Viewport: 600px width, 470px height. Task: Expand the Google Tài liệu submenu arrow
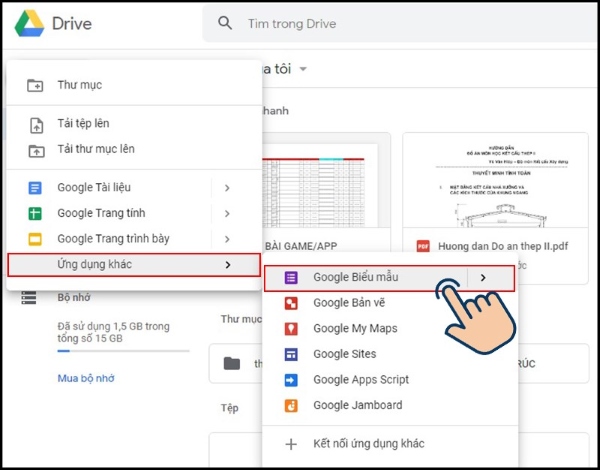[x=227, y=187]
